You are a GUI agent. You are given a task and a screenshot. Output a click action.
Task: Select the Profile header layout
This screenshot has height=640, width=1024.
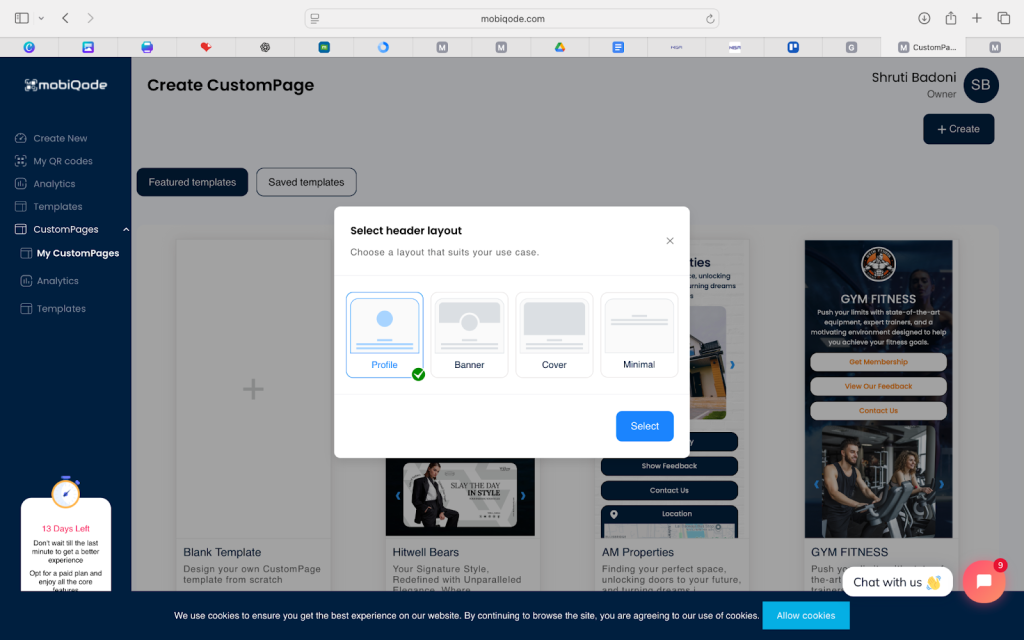[x=385, y=335]
